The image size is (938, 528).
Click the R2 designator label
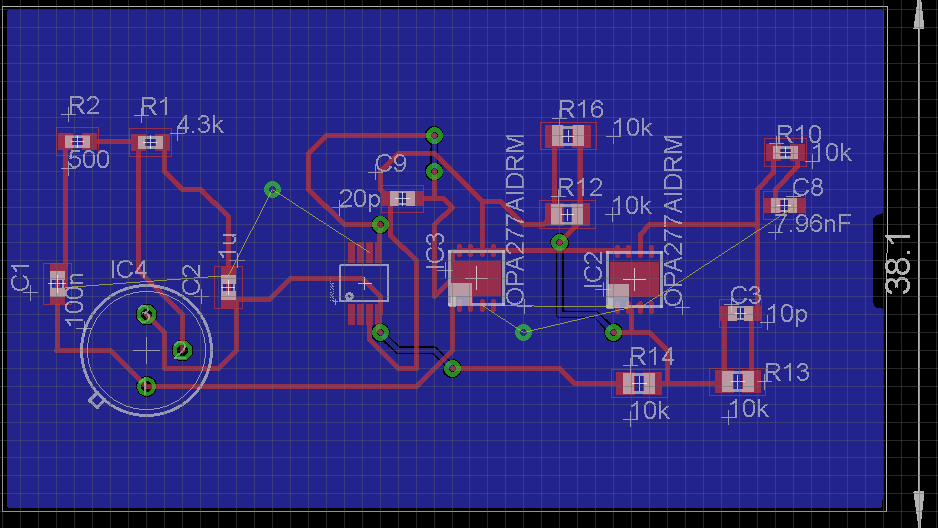84,106
